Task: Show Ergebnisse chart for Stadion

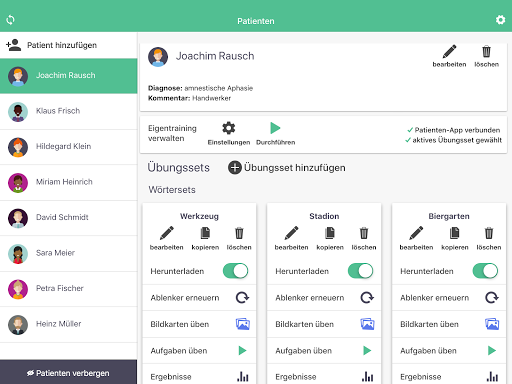Action: pyautogui.click(x=367, y=377)
